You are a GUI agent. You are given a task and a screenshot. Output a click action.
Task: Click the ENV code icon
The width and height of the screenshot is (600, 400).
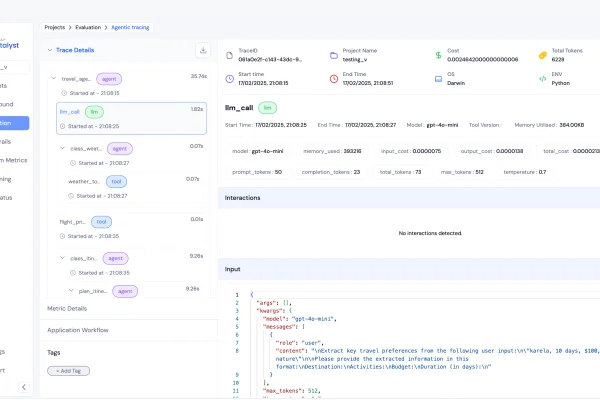pyautogui.click(x=543, y=79)
